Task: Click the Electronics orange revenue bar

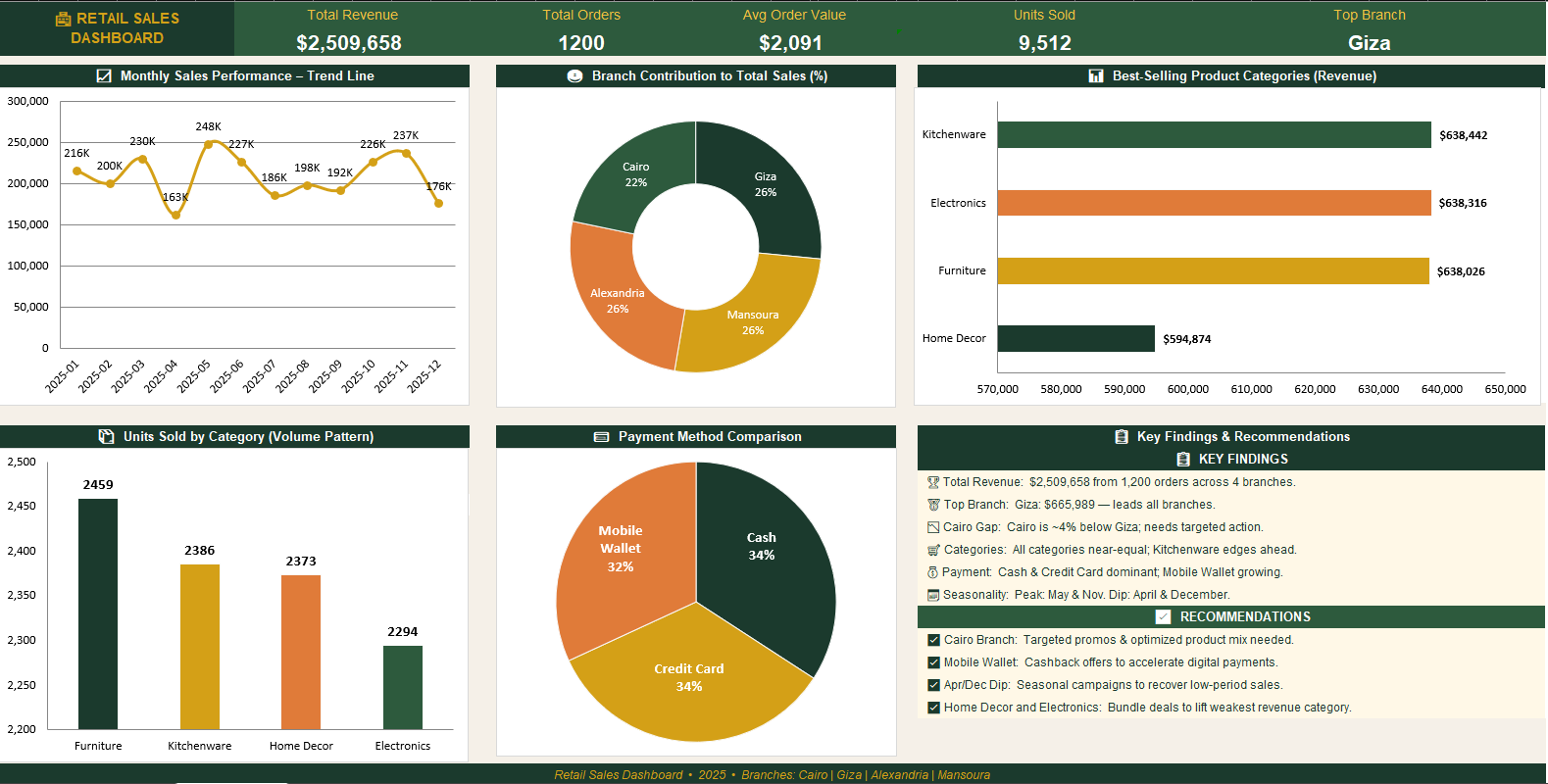Action: tap(1214, 203)
